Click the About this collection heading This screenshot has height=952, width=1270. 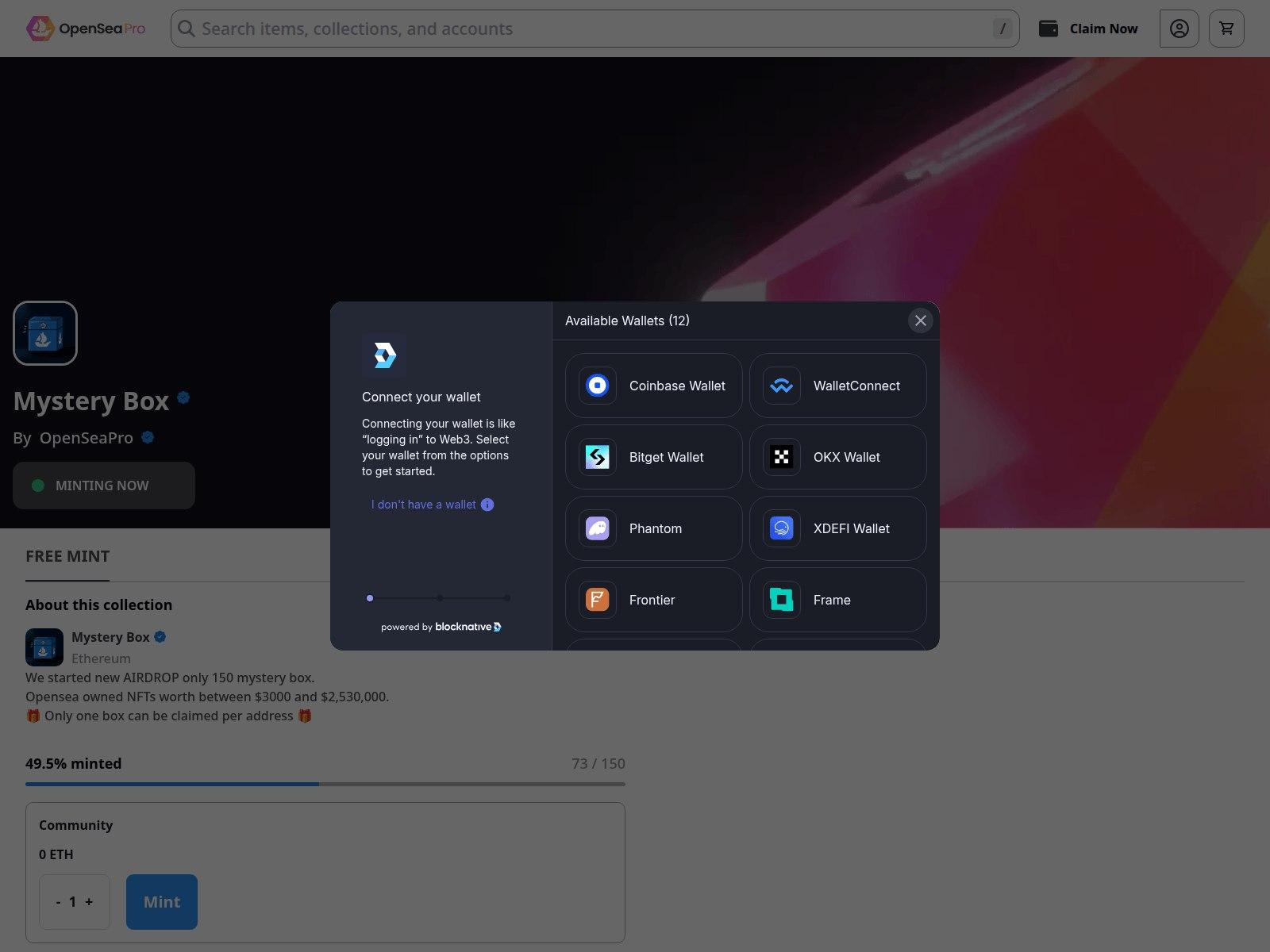[x=99, y=605]
